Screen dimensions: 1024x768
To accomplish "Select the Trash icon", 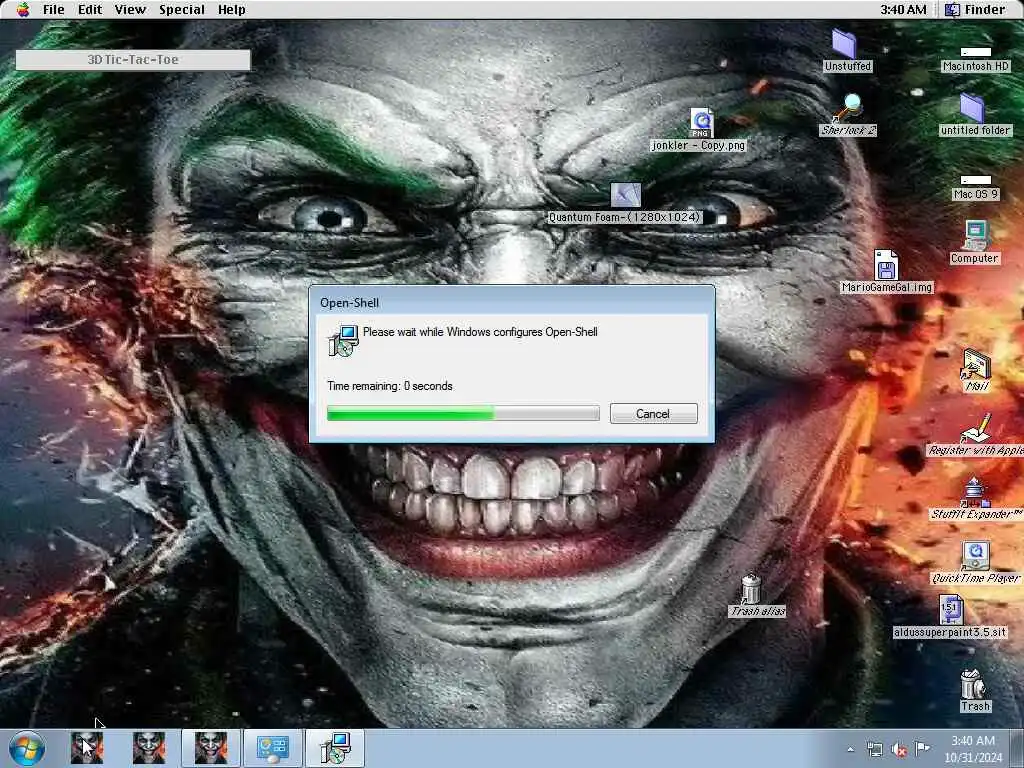I will [x=972, y=684].
